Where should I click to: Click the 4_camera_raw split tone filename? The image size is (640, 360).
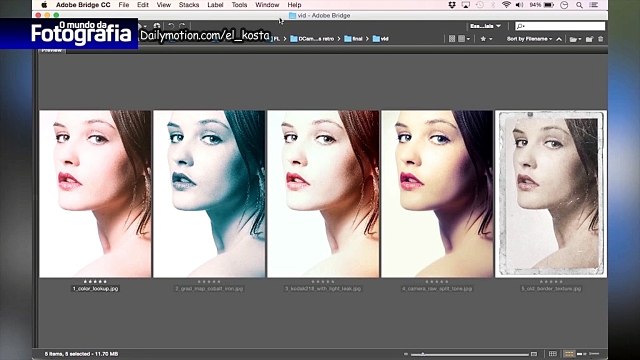coord(437,289)
